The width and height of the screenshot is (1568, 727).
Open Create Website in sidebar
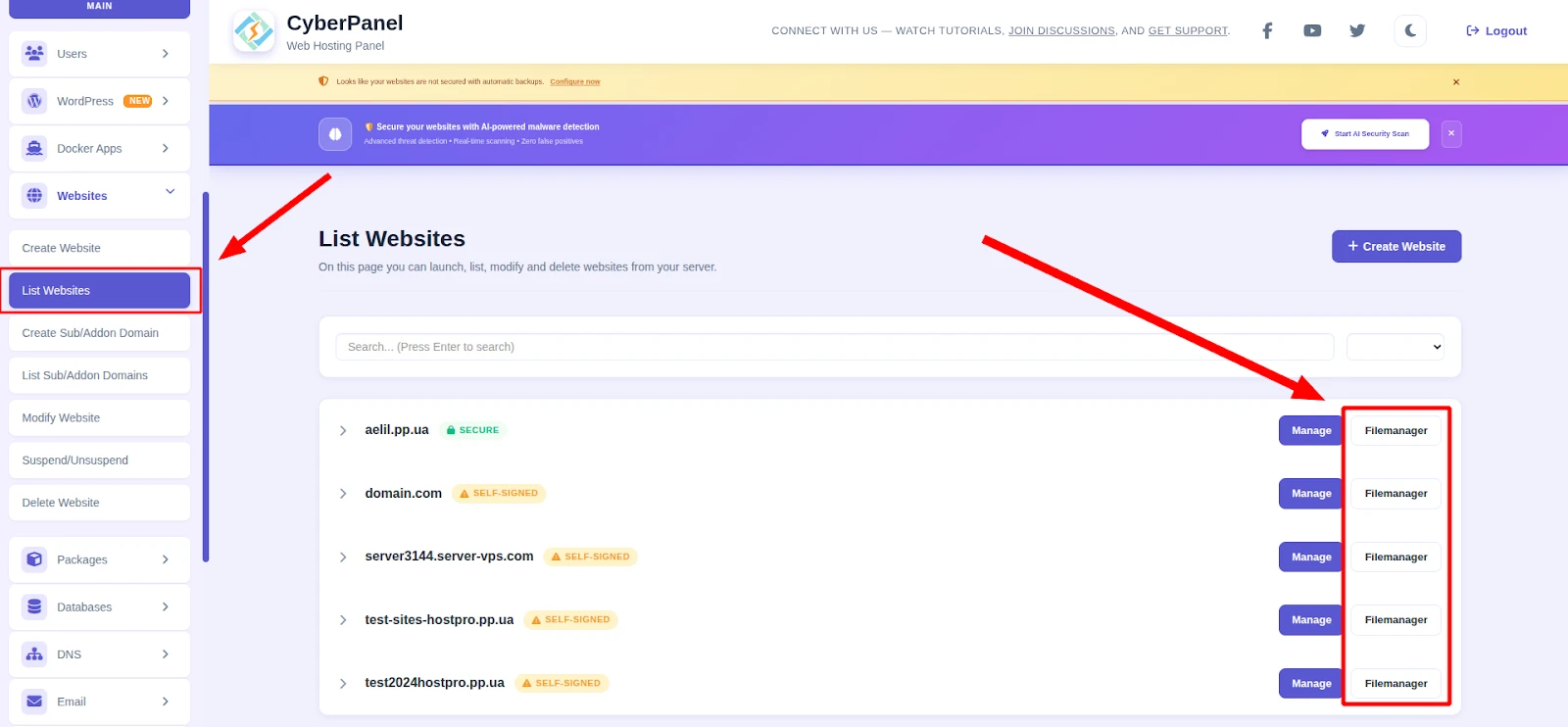coord(99,248)
